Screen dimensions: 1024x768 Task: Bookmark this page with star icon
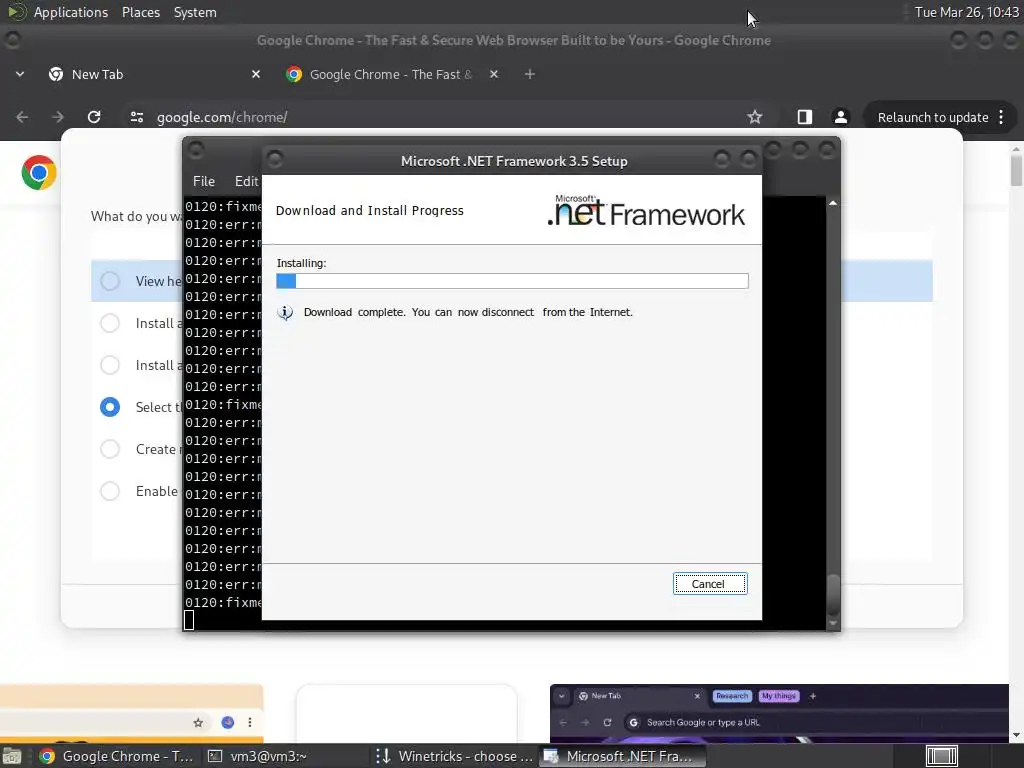755,117
